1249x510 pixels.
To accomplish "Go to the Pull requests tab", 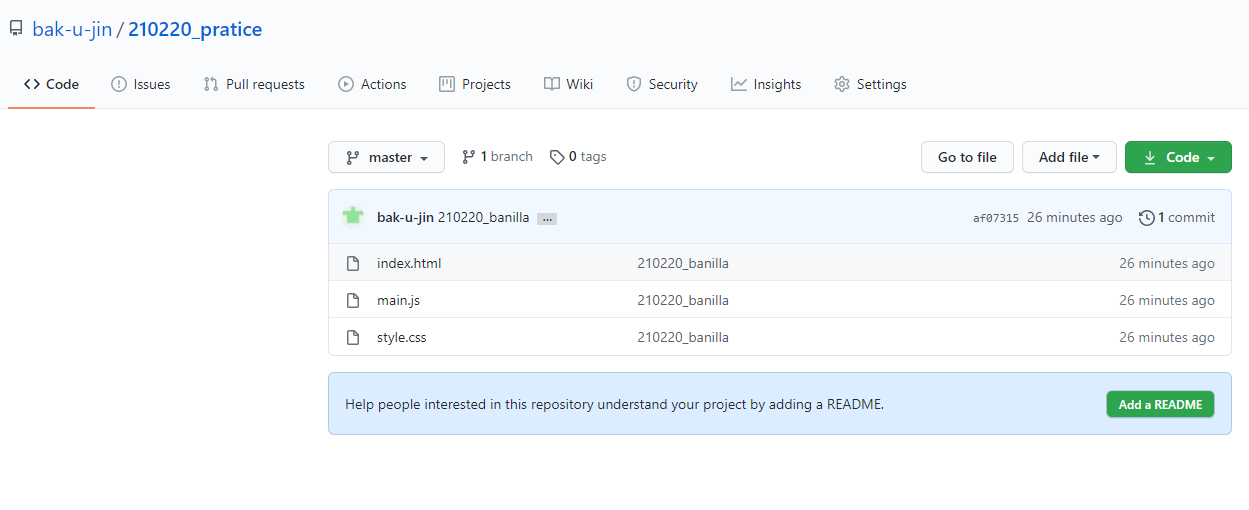I will 254,84.
